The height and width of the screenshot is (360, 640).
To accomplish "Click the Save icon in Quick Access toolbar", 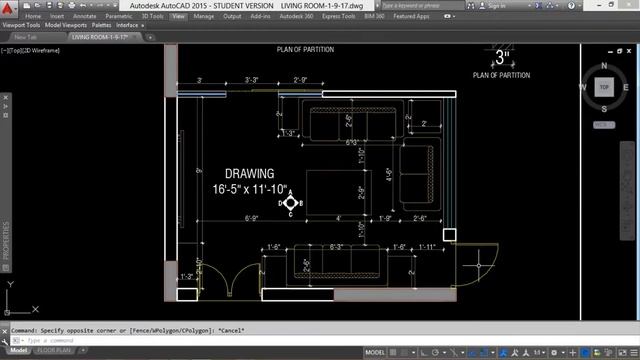I will point(49,6).
